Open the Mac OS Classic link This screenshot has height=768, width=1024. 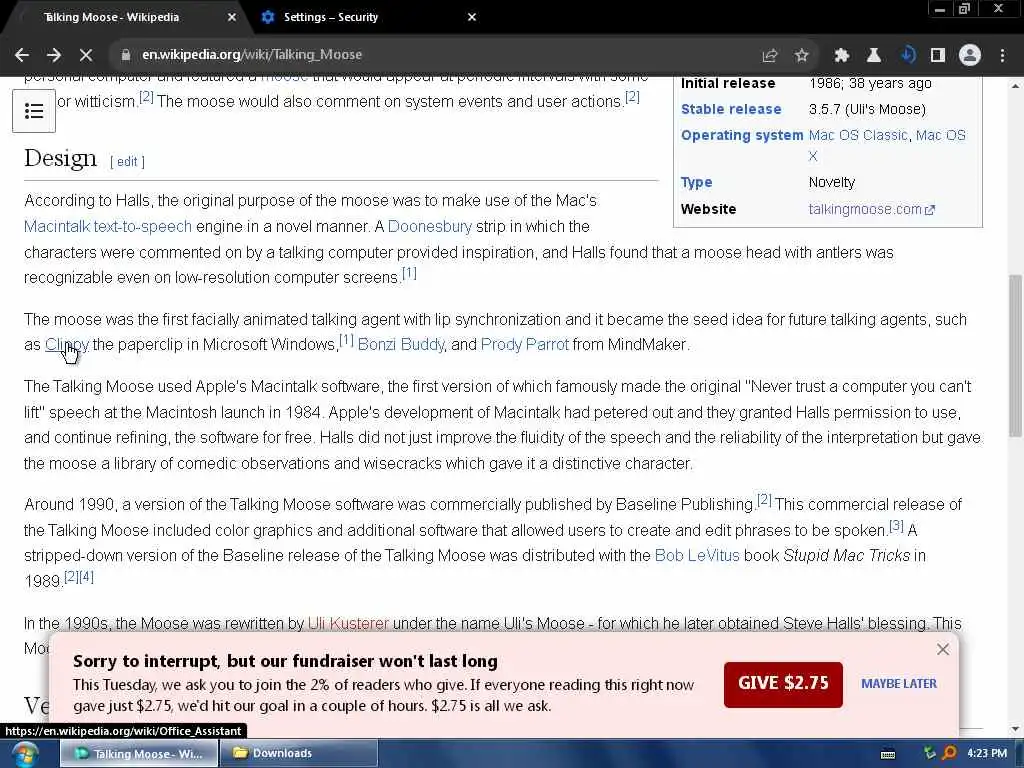point(858,135)
